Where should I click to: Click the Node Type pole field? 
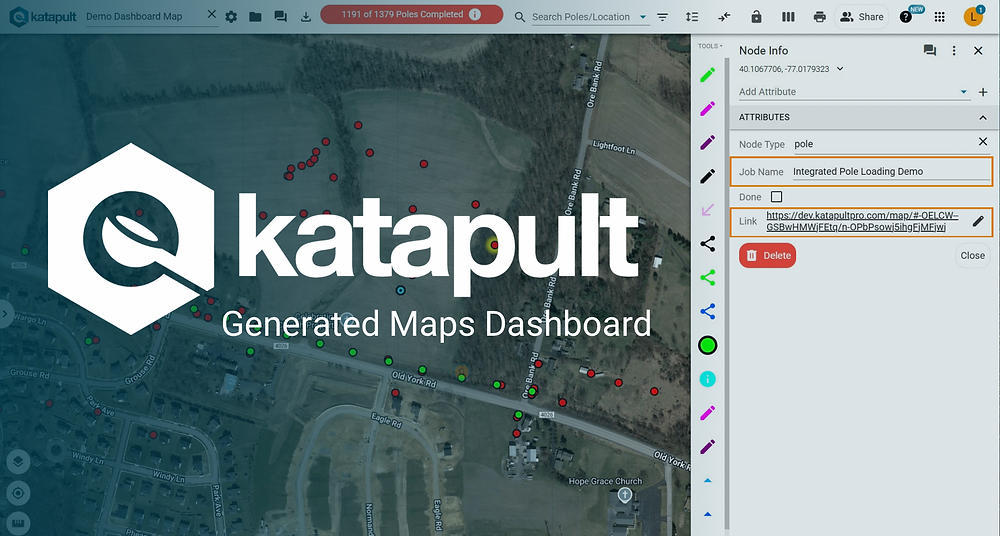click(882, 144)
